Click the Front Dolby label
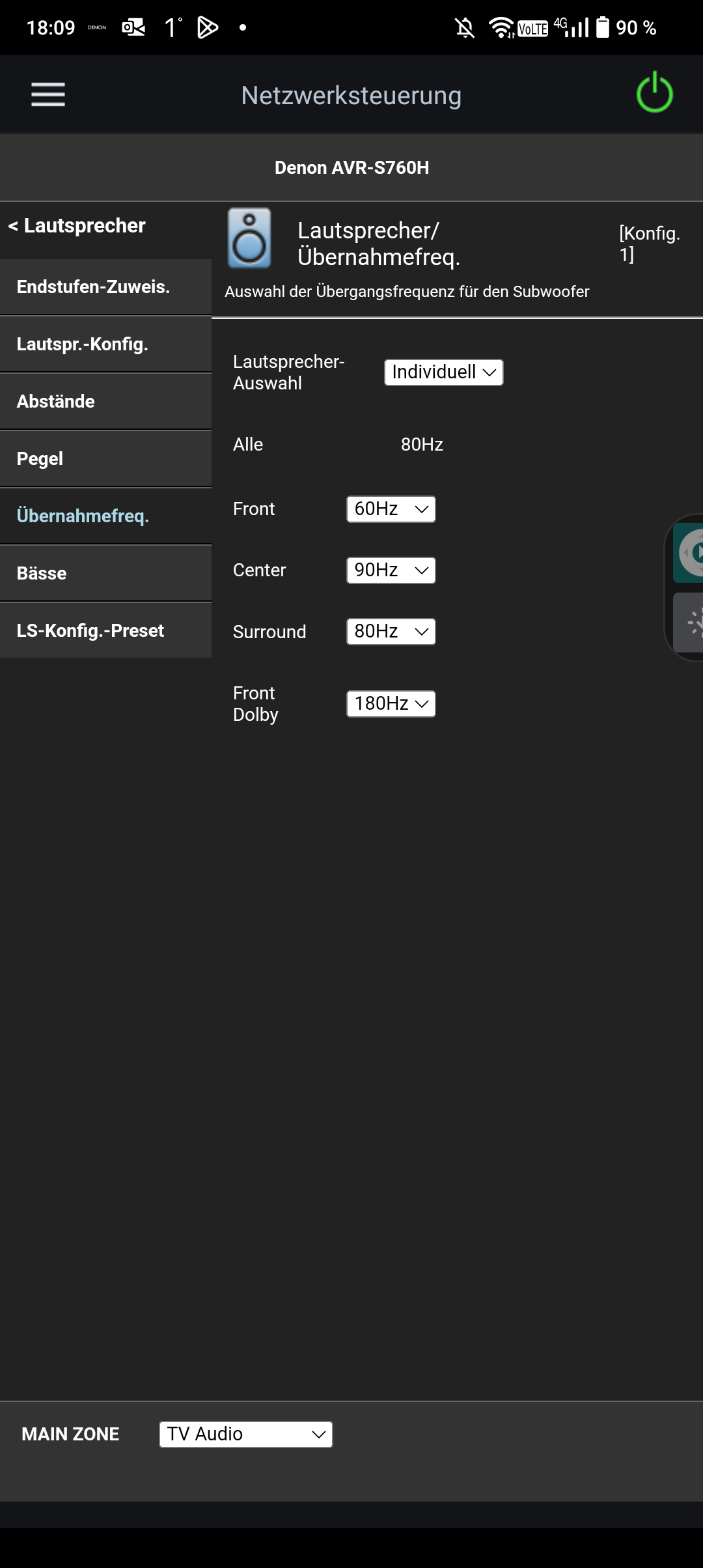Image resolution: width=703 pixels, height=1568 pixels. [x=255, y=704]
